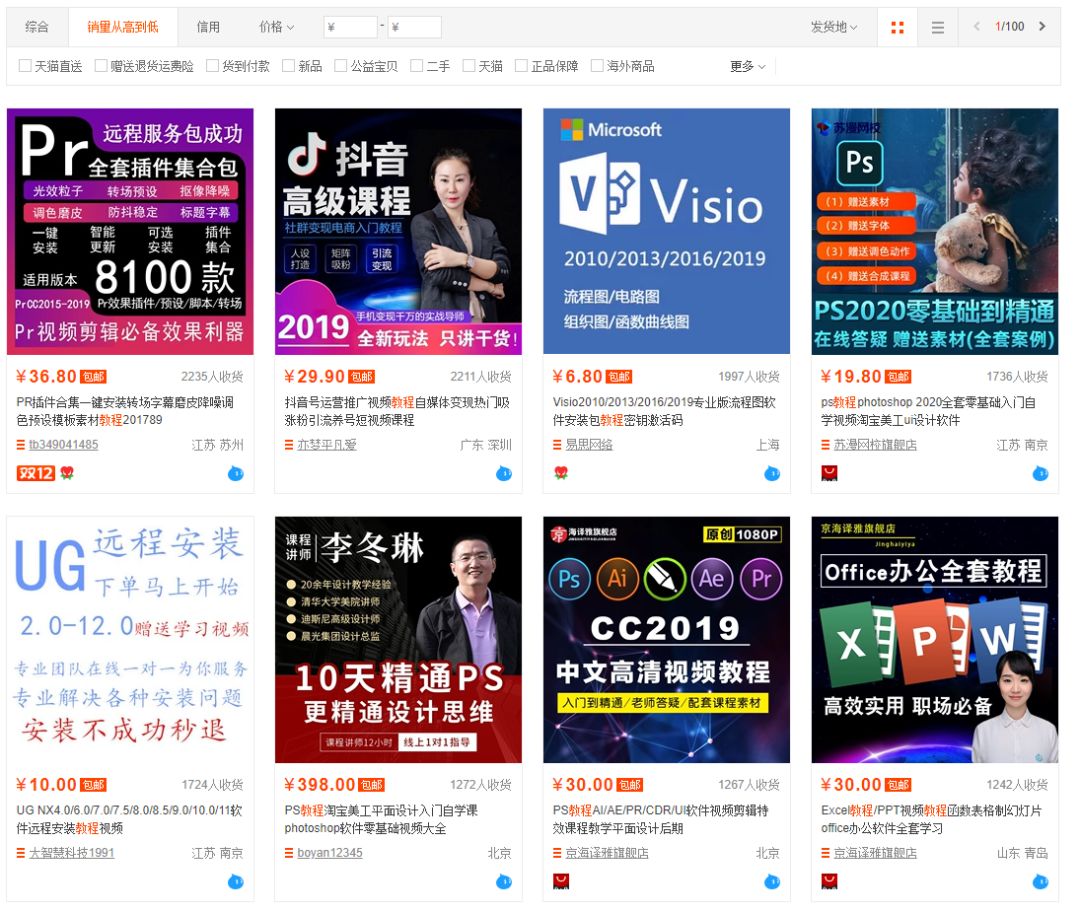The image size is (1080, 913).
Task: Open seller menu icon beside boyan12345
Action: [289, 854]
